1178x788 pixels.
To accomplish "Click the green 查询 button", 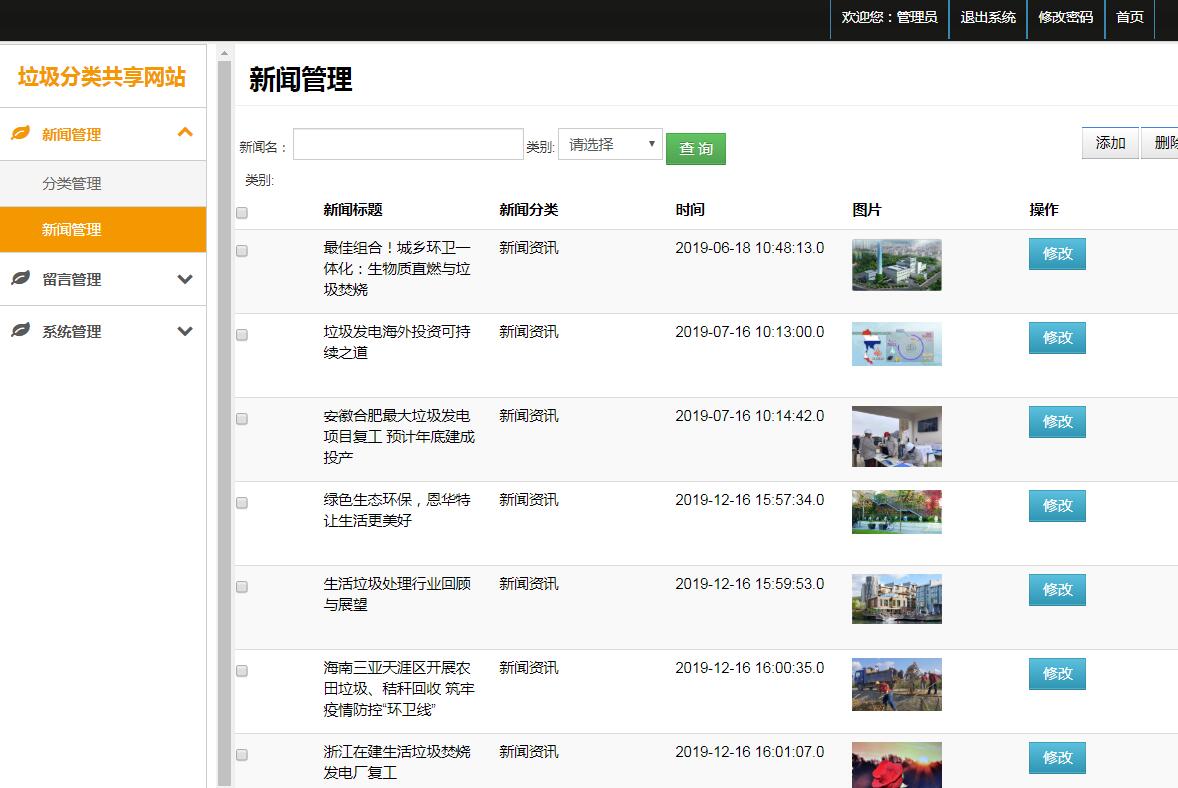I will [696, 149].
